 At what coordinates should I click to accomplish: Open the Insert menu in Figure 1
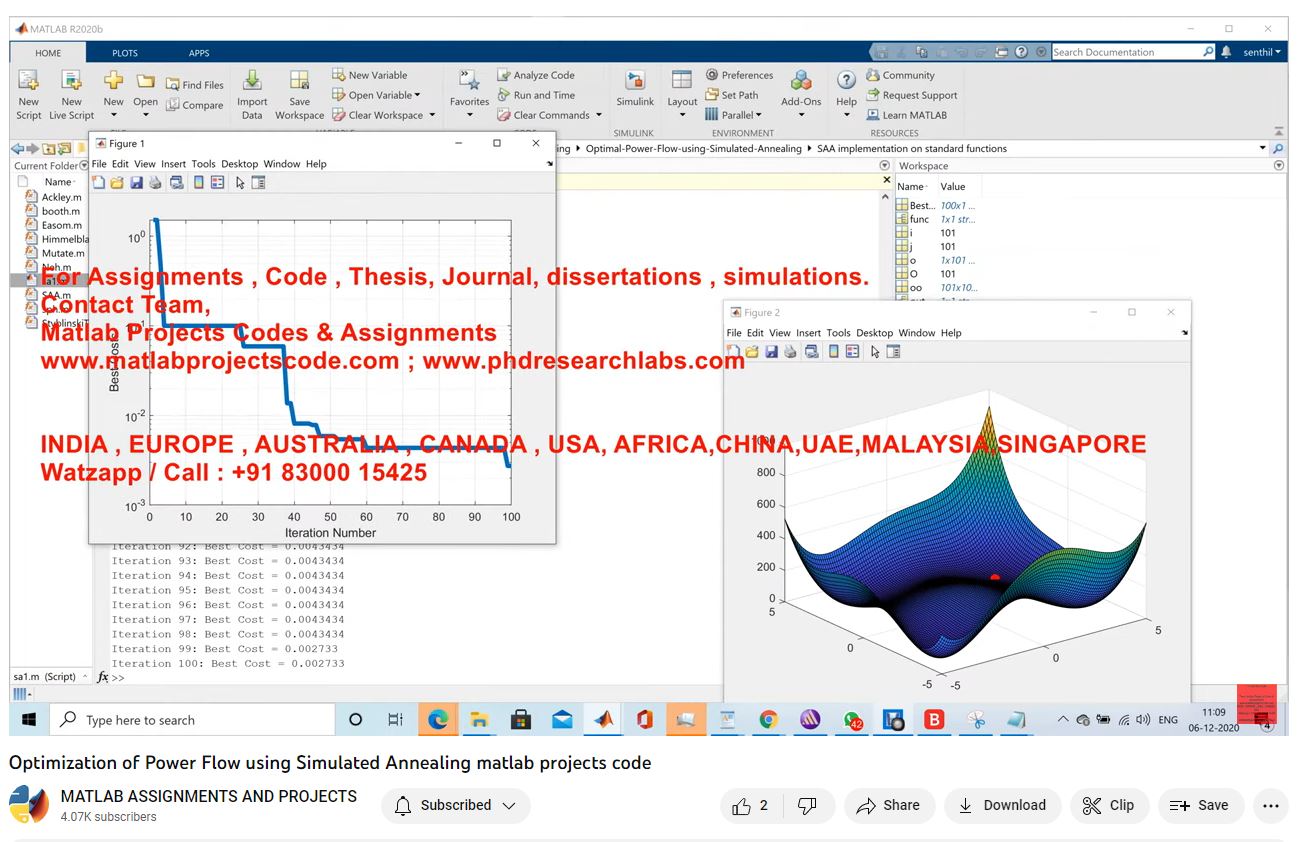tap(173, 164)
